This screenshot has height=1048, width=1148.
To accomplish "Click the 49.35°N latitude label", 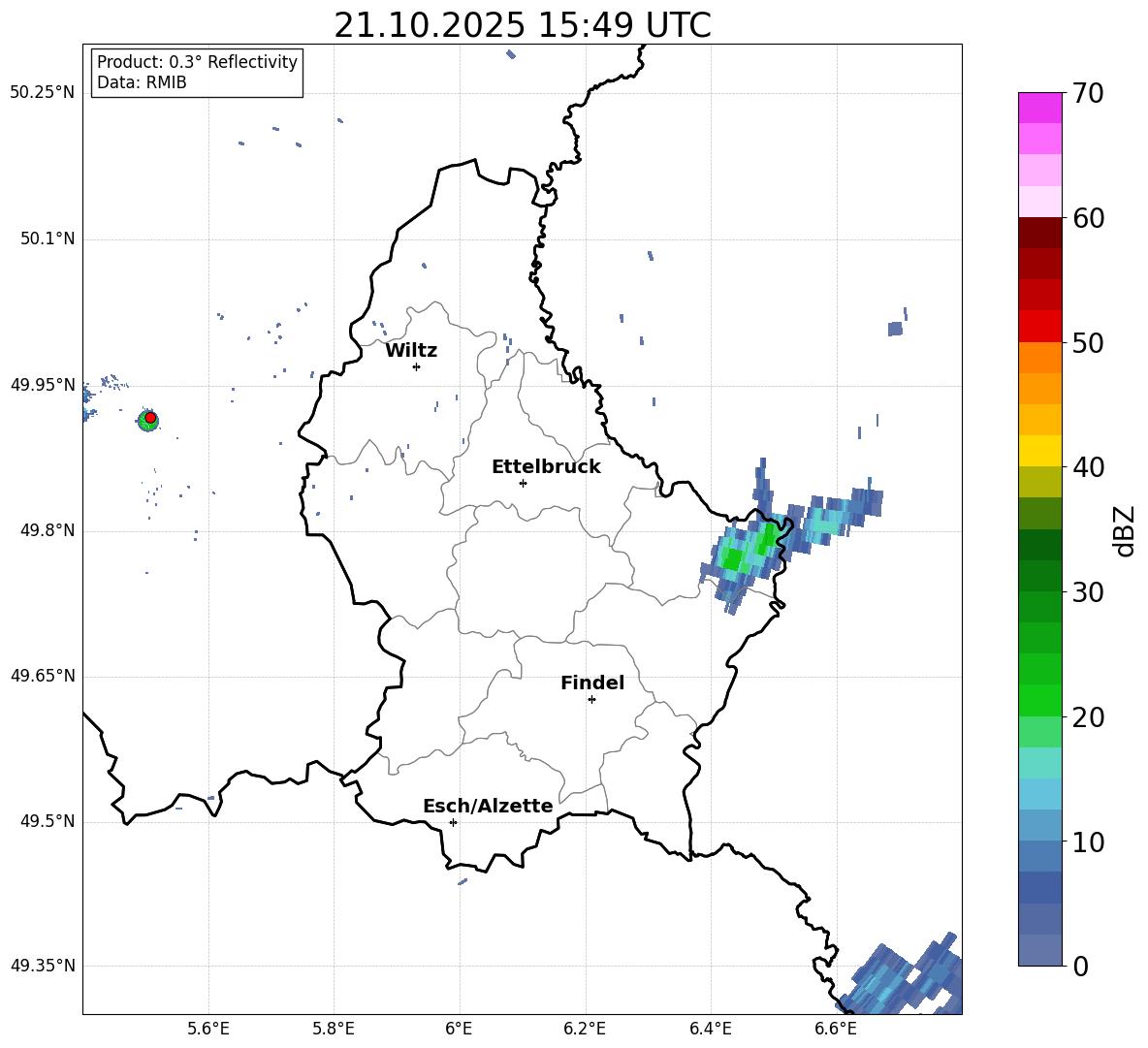I will [43, 966].
